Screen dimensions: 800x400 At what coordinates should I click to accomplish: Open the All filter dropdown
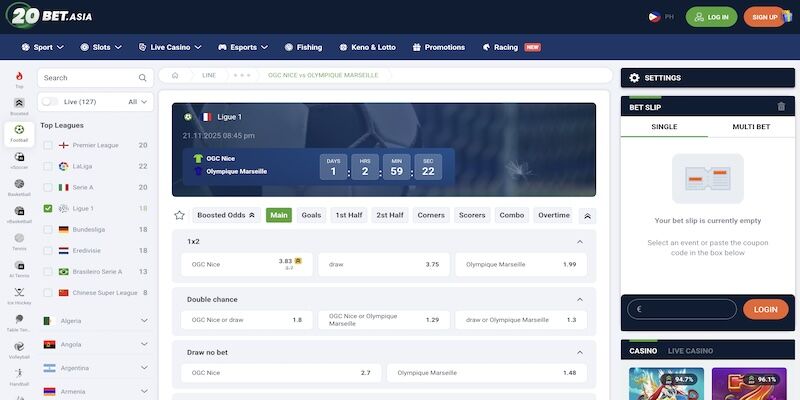click(x=138, y=102)
